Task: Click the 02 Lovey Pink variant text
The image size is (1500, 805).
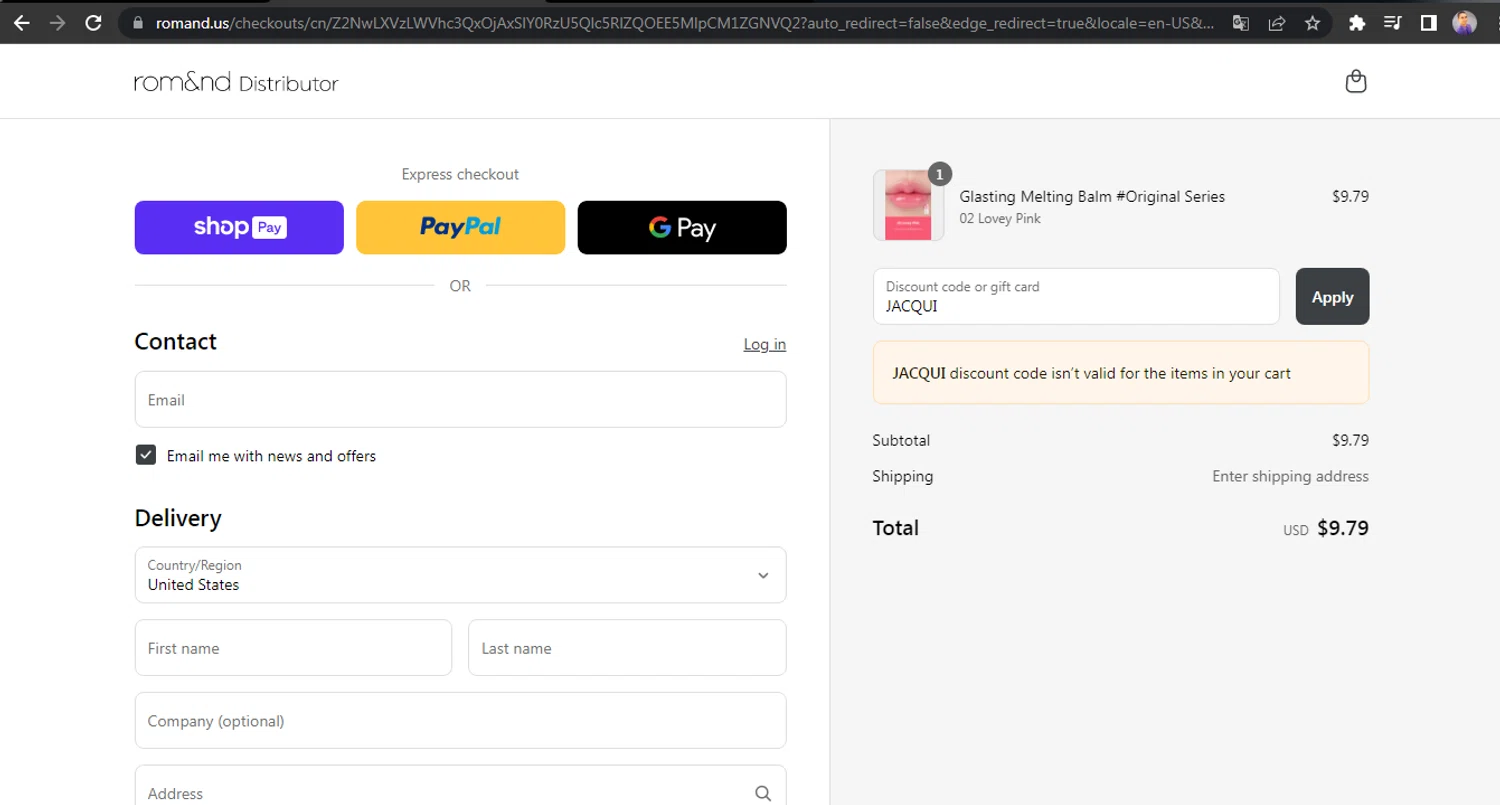Action: pos(1000,219)
